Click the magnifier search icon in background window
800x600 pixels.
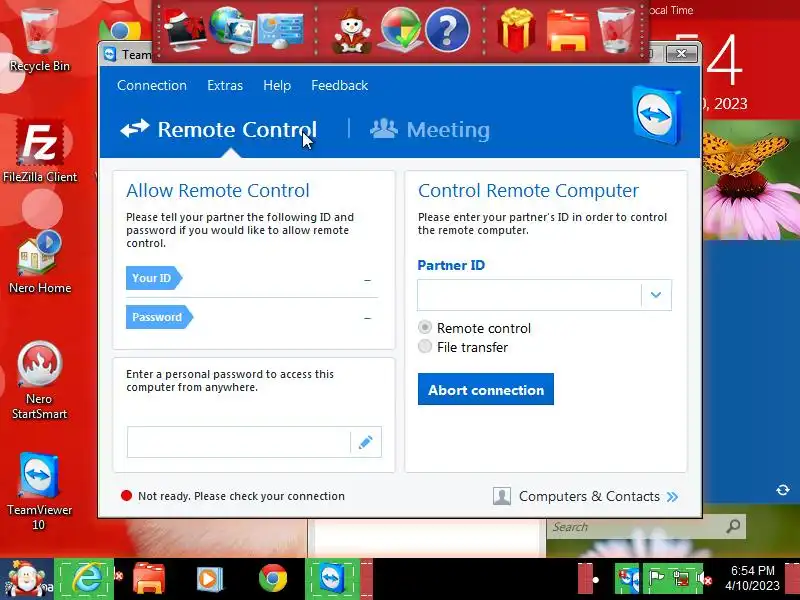pyautogui.click(x=734, y=526)
